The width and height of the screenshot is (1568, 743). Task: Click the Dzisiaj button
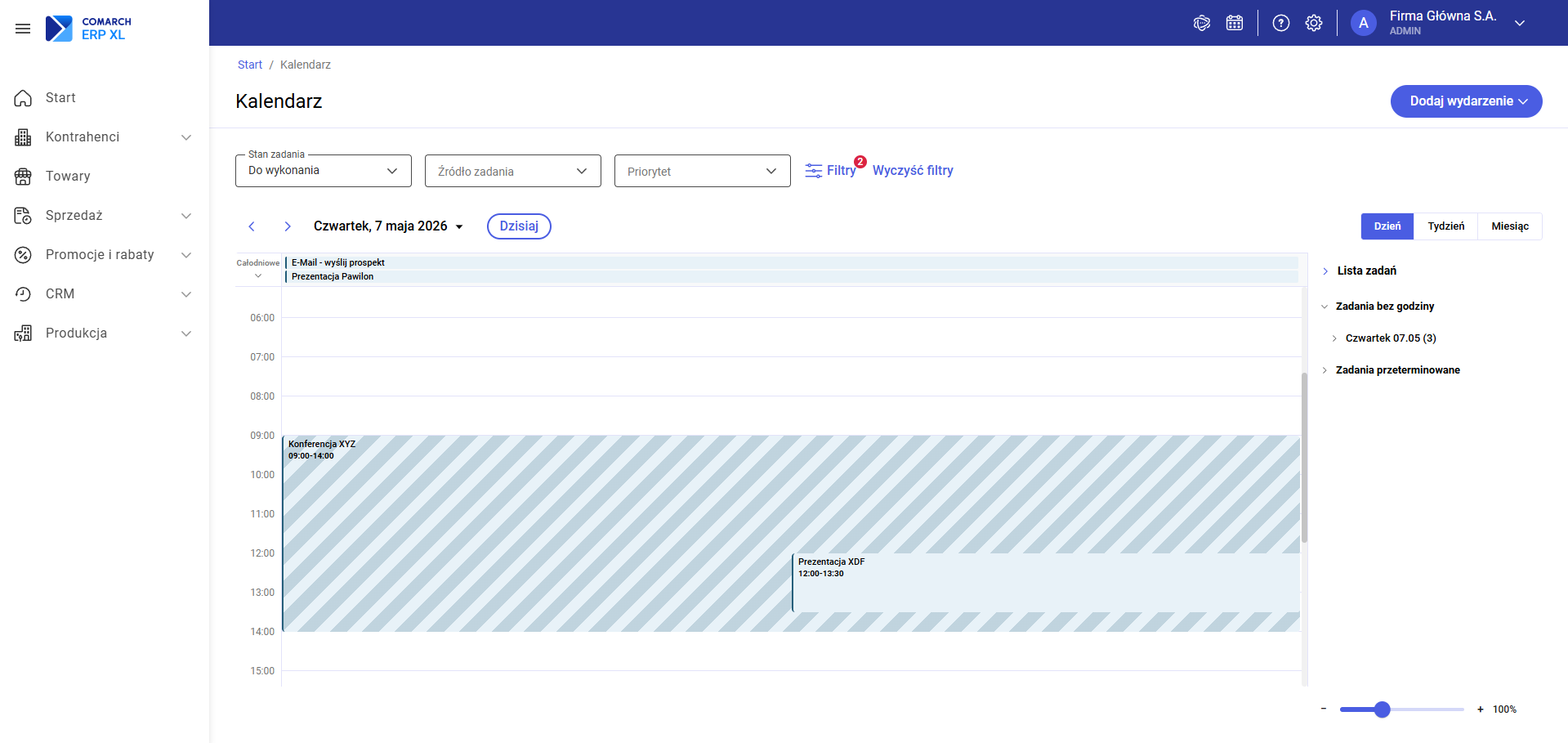[519, 226]
